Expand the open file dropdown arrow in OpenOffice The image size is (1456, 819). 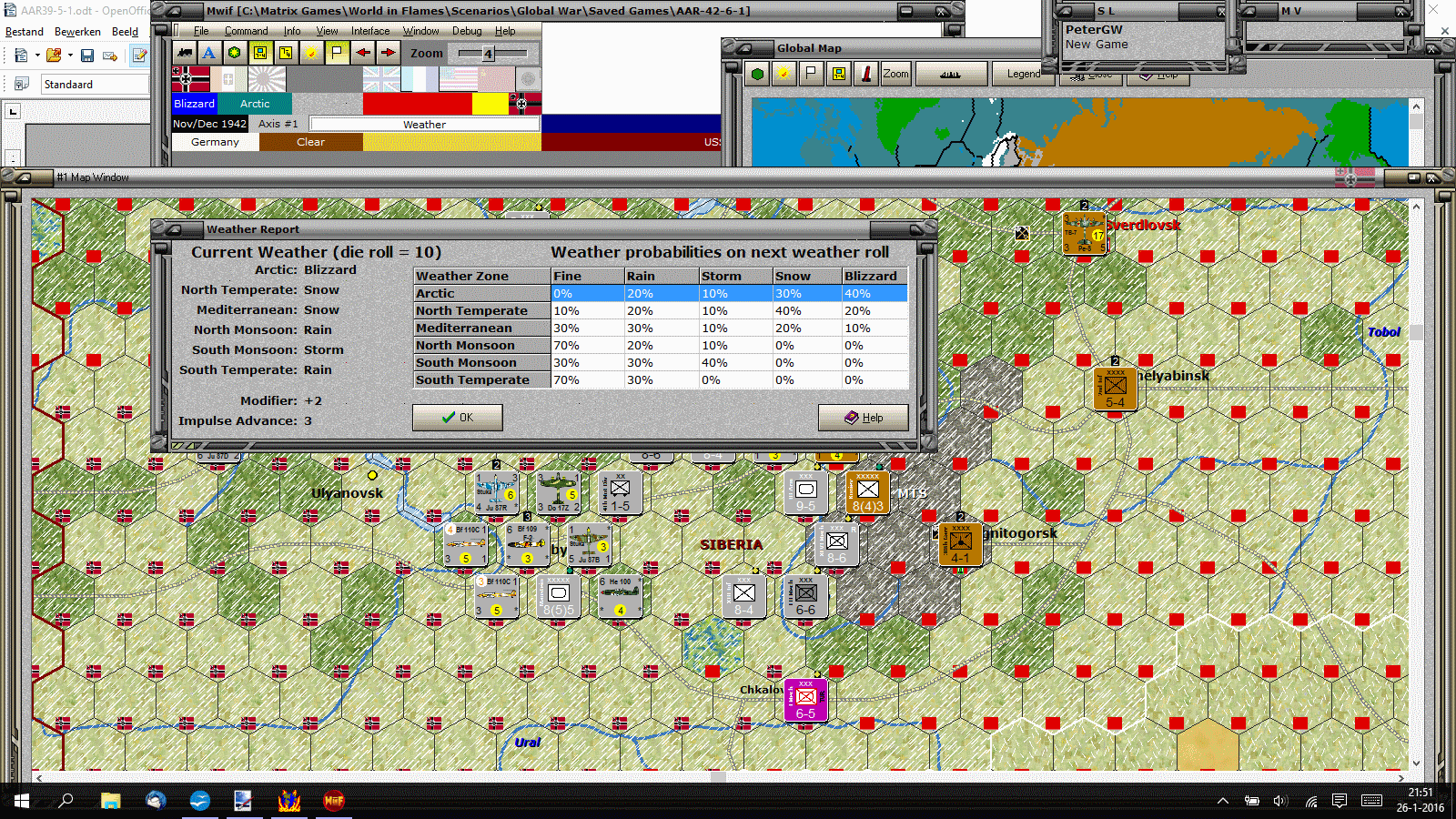(70, 56)
